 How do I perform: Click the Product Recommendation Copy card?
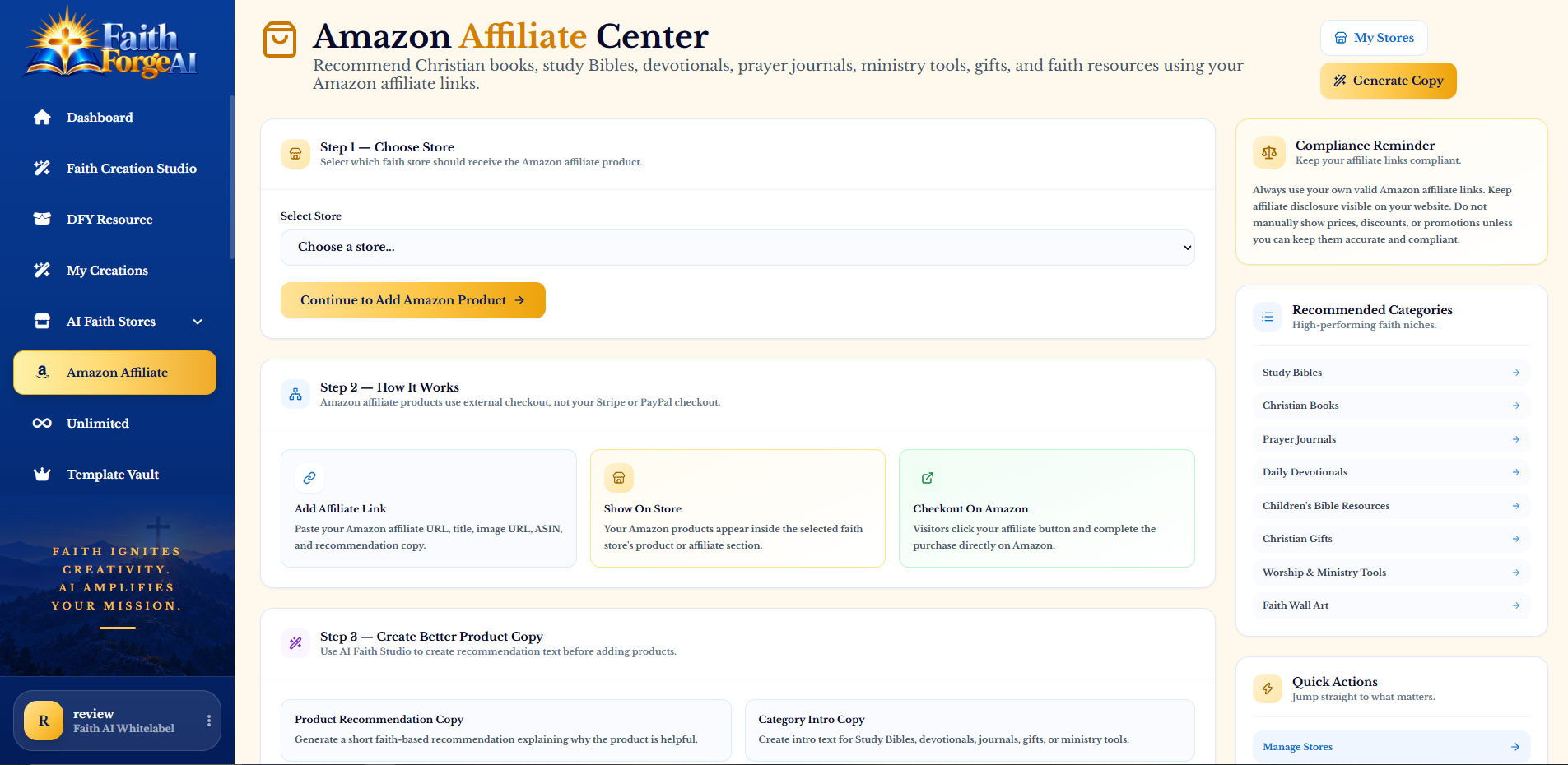coord(506,730)
